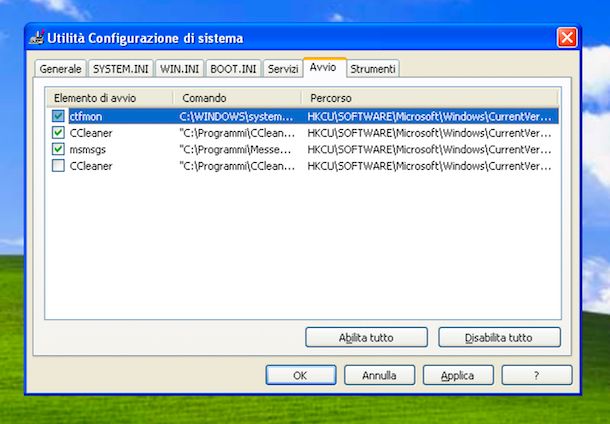The image size is (610, 424).
Task: Close the Utilità Configurazione di sistema window
Action: [567, 38]
